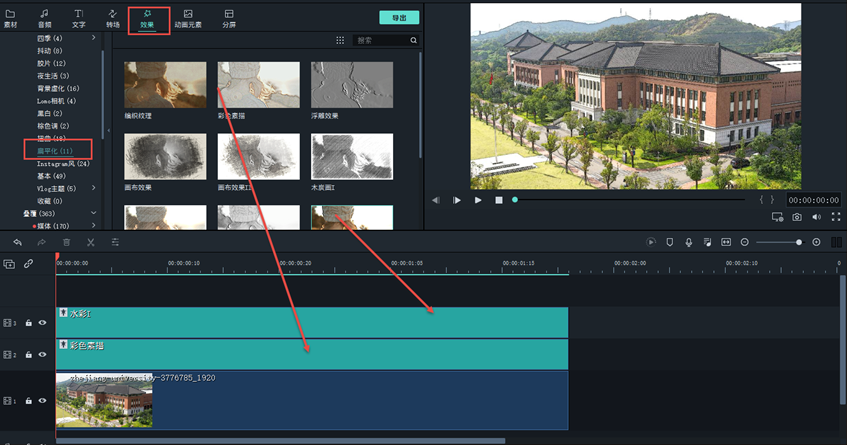Viewport: 847px width, 445px height.
Task: Open the voiceover microphone recorder
Action: pyautogui.click(x=688, y=242)
